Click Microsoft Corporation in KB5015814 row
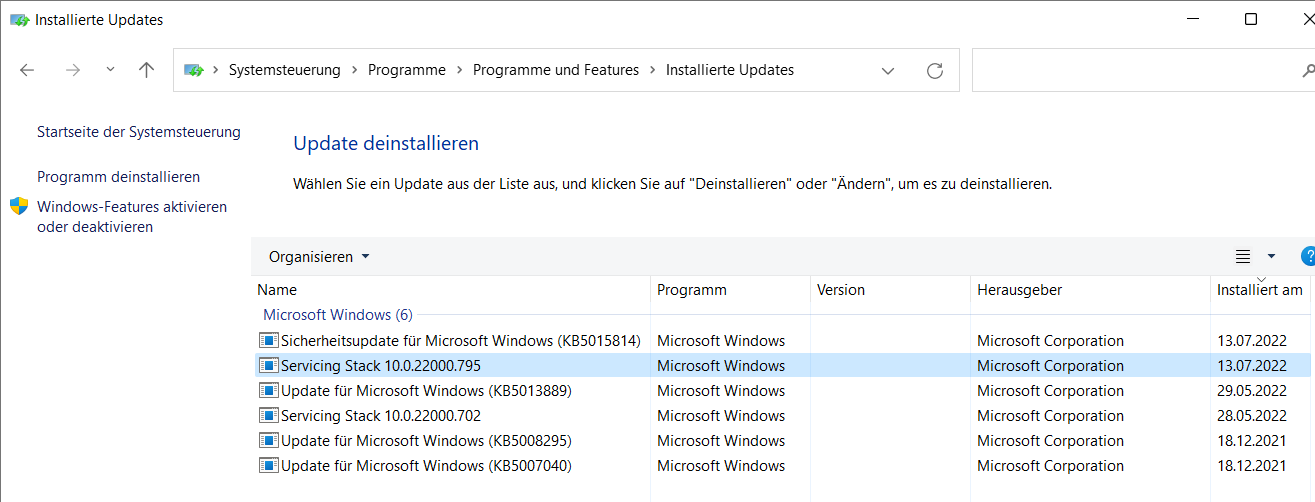Screen dimensions: 1315x502 pos(1050,341)
